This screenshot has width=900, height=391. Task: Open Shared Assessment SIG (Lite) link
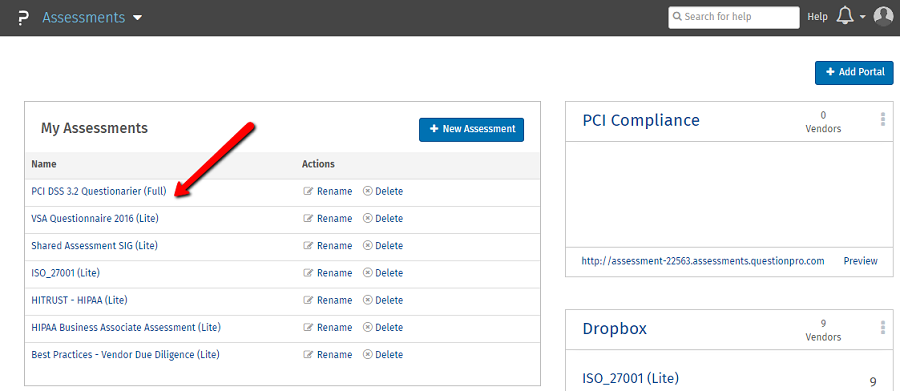(94, 246)
